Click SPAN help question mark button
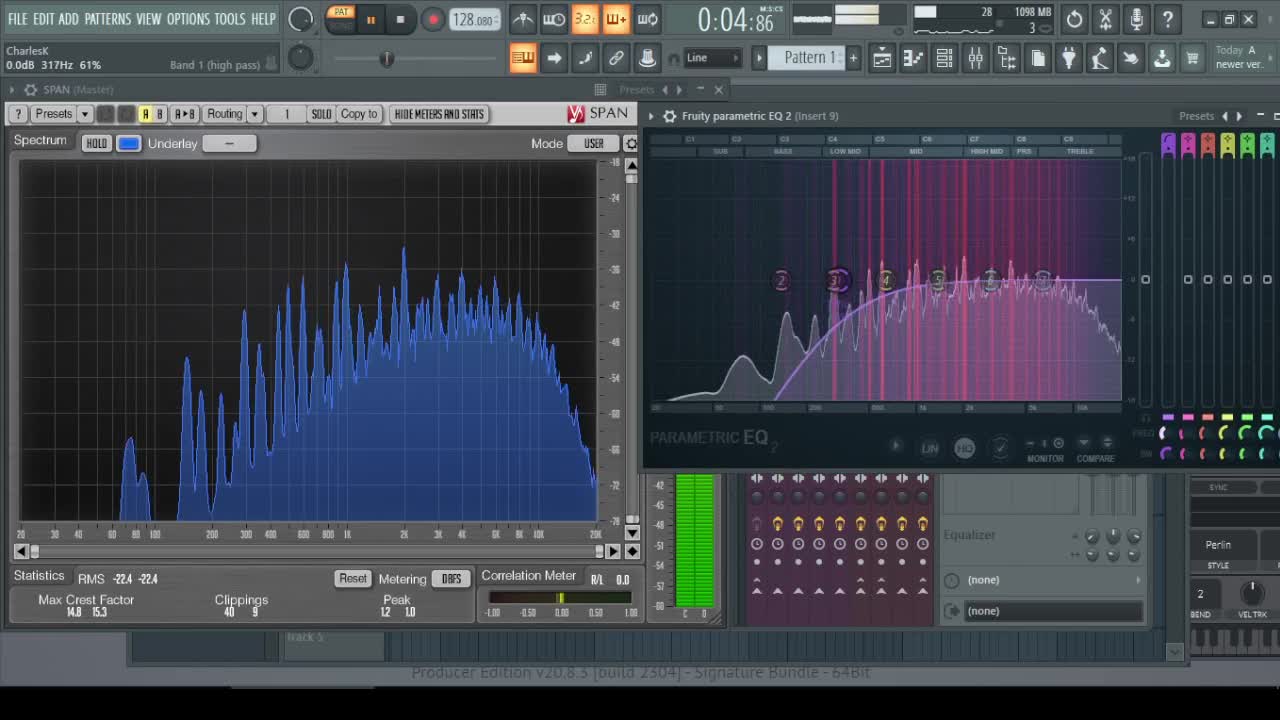 18,114
